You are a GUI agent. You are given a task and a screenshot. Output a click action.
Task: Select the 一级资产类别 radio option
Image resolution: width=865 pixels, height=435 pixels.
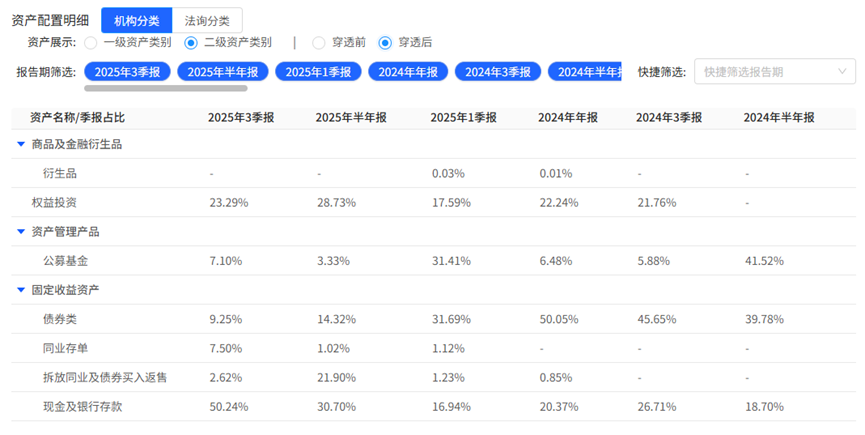(91, 43)
